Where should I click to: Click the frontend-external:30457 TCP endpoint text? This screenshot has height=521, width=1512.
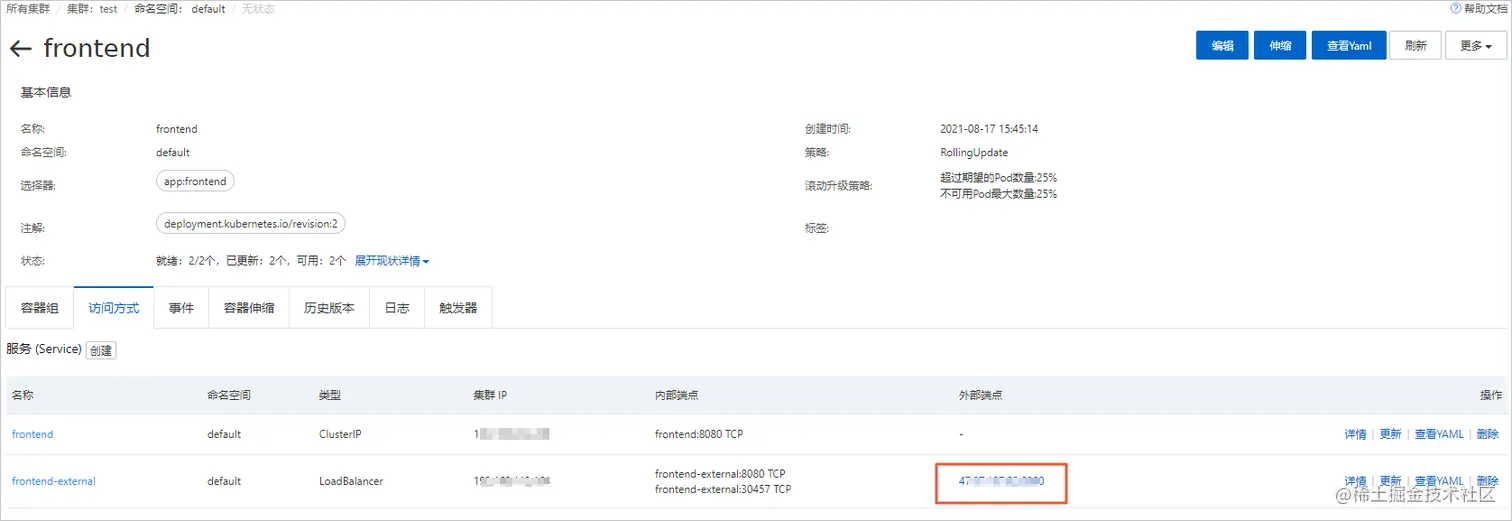coord(723,489)
